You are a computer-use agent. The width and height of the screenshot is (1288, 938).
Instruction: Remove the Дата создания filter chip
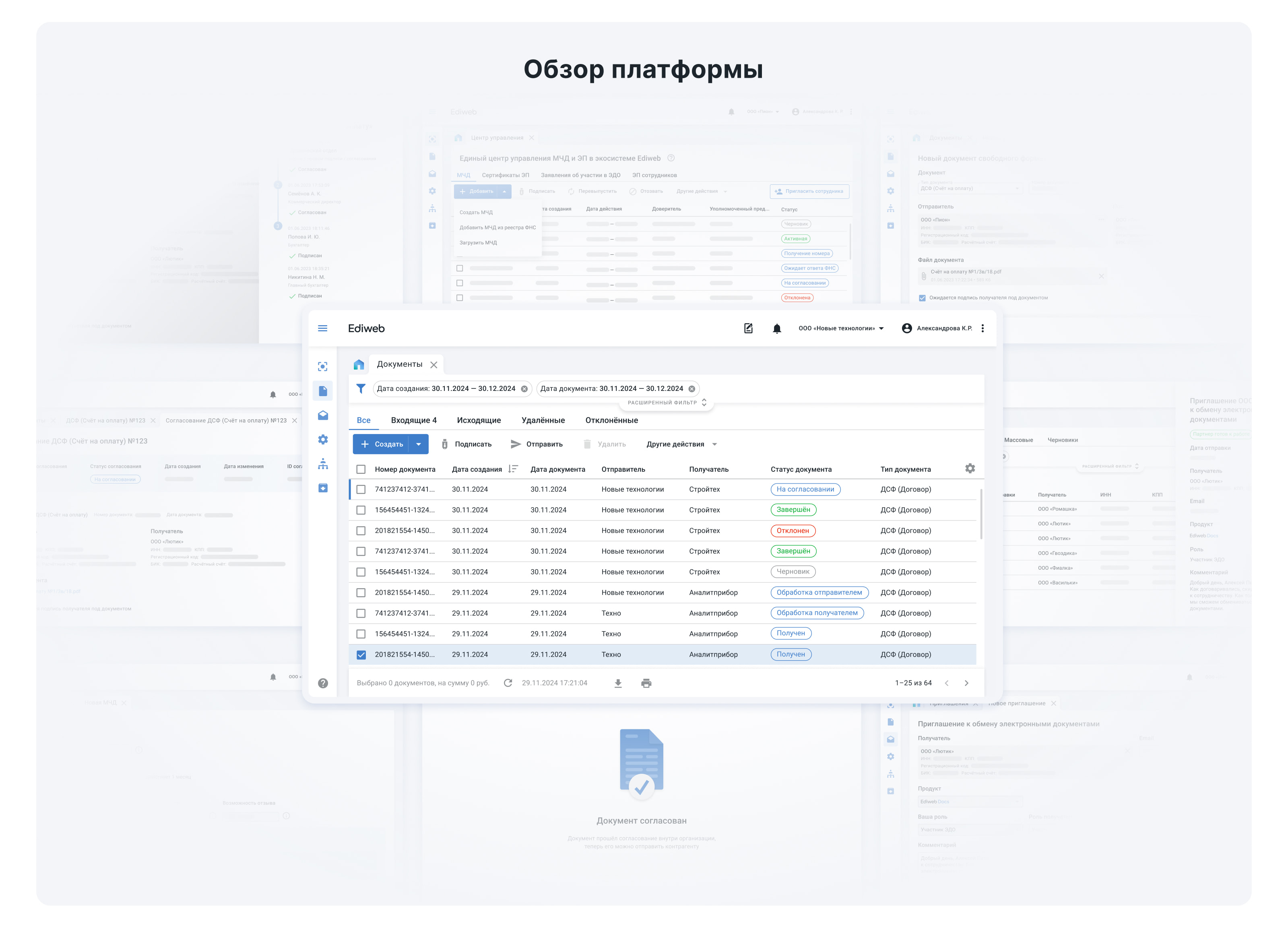coord(524,389)
